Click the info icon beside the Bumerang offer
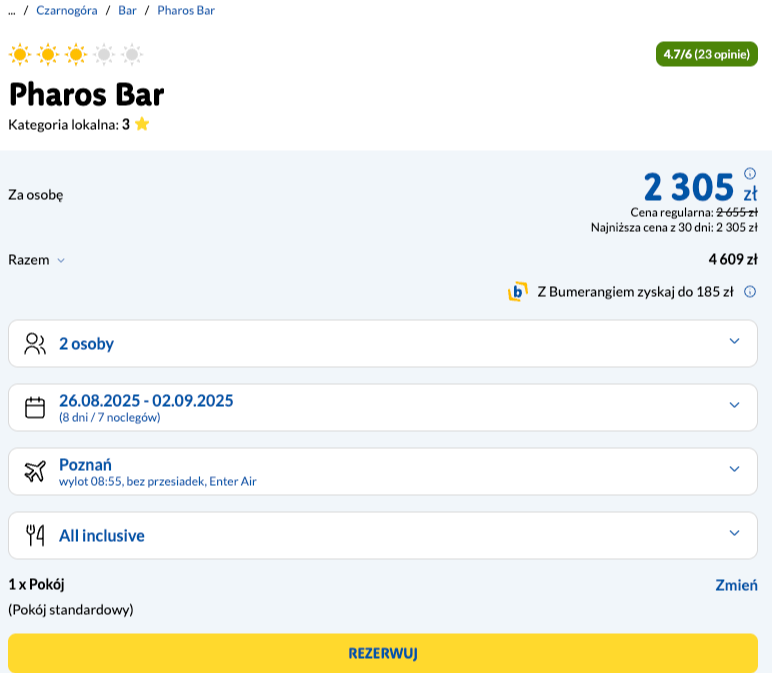Viewport: 772px width, 673px height. click(750, 291)
